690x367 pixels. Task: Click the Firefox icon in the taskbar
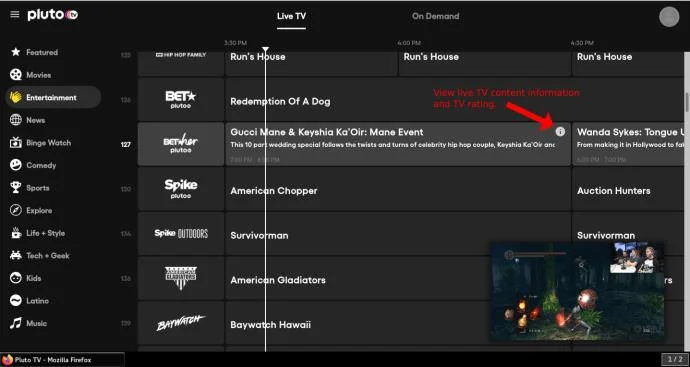7,360
